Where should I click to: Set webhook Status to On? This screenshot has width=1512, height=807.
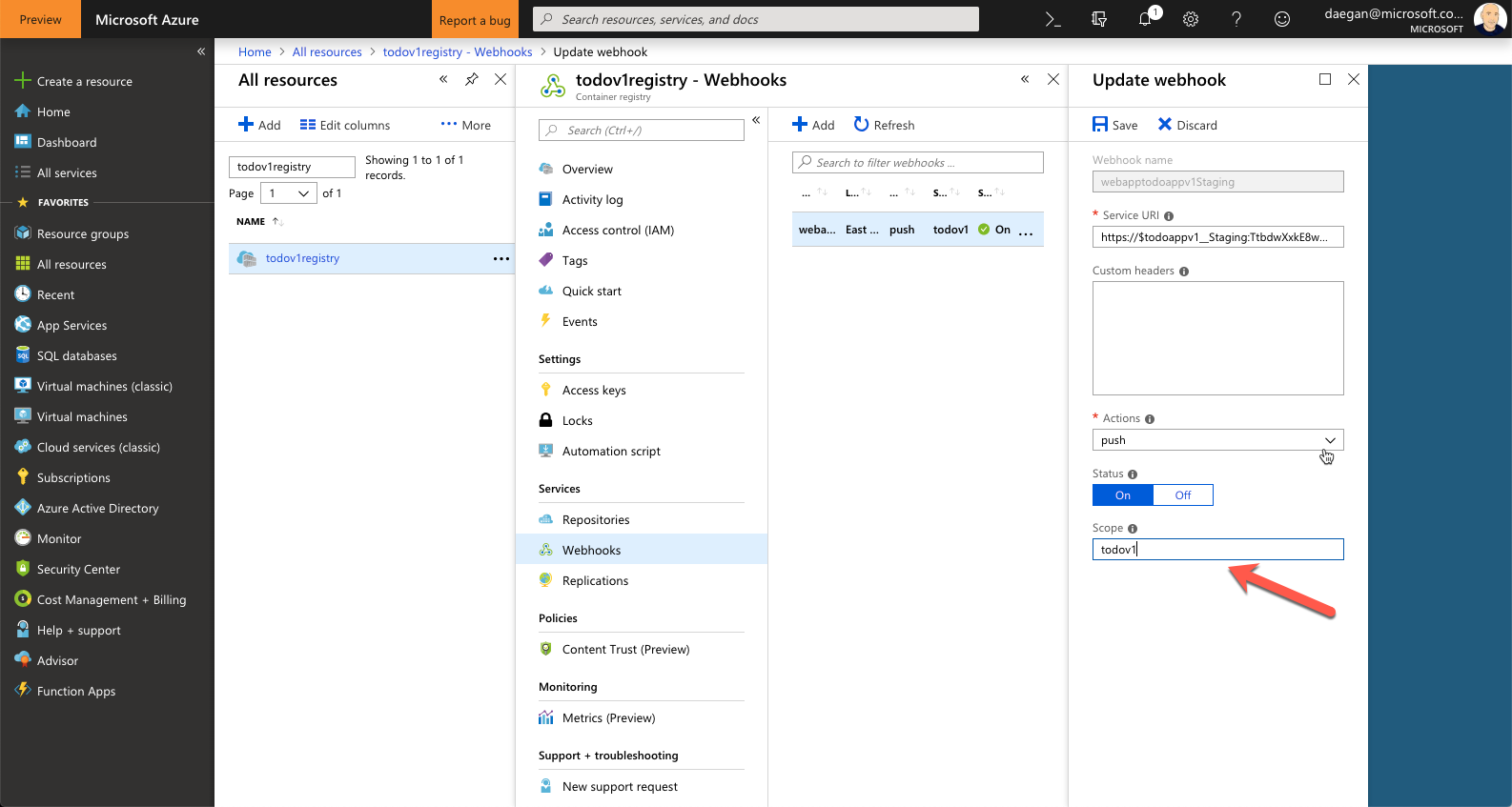point(1123,495)
